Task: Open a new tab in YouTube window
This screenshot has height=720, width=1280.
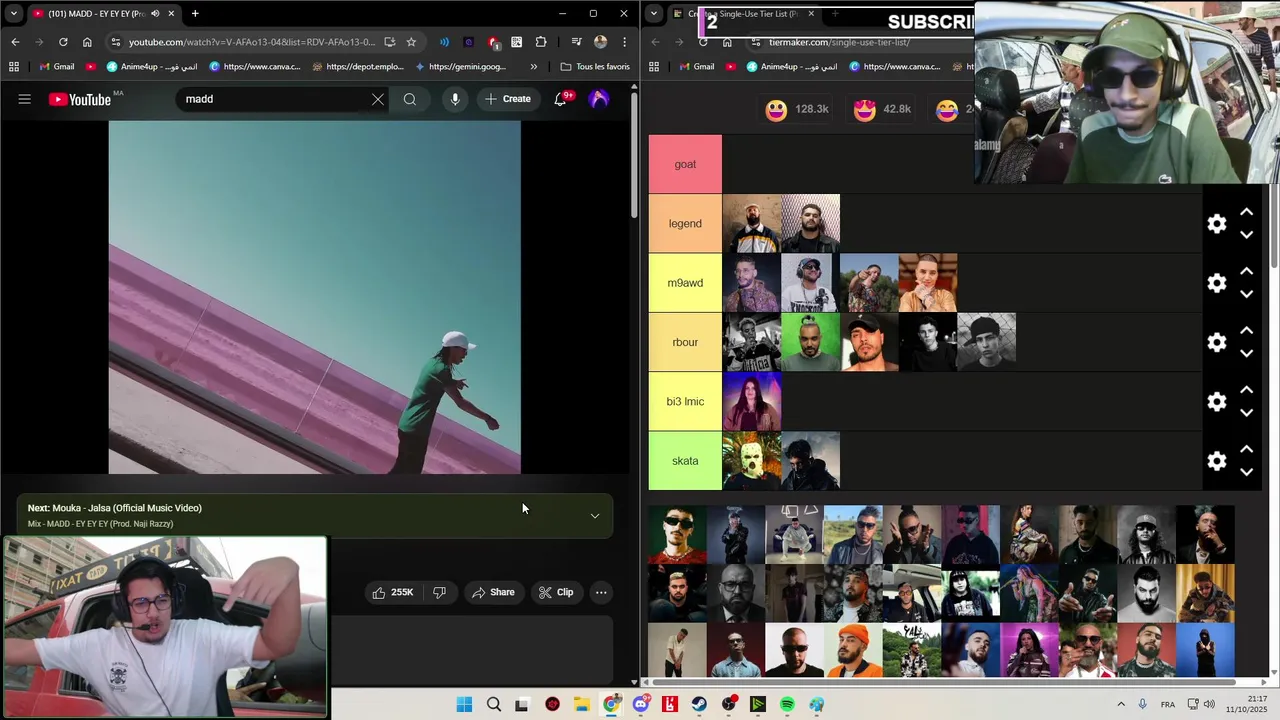Action: pos(195,14)
